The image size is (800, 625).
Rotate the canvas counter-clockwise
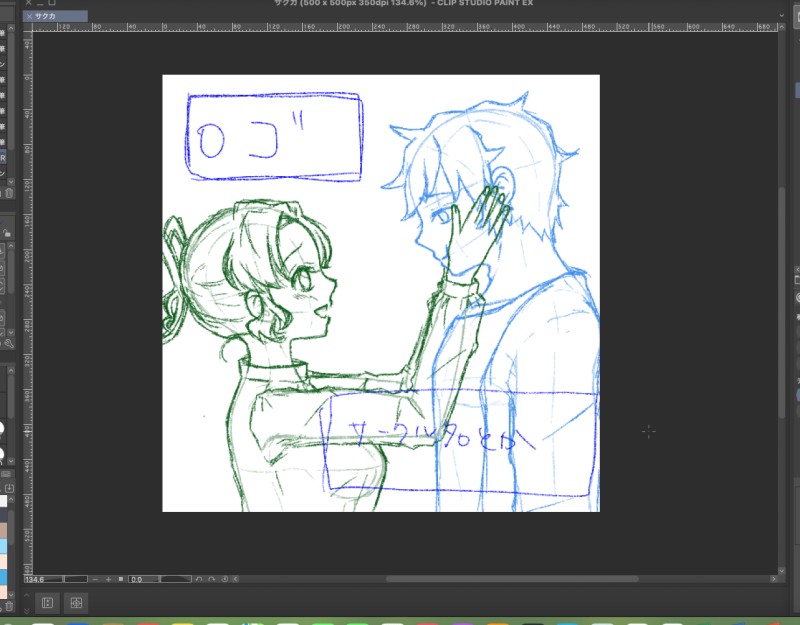coord(199,579)
